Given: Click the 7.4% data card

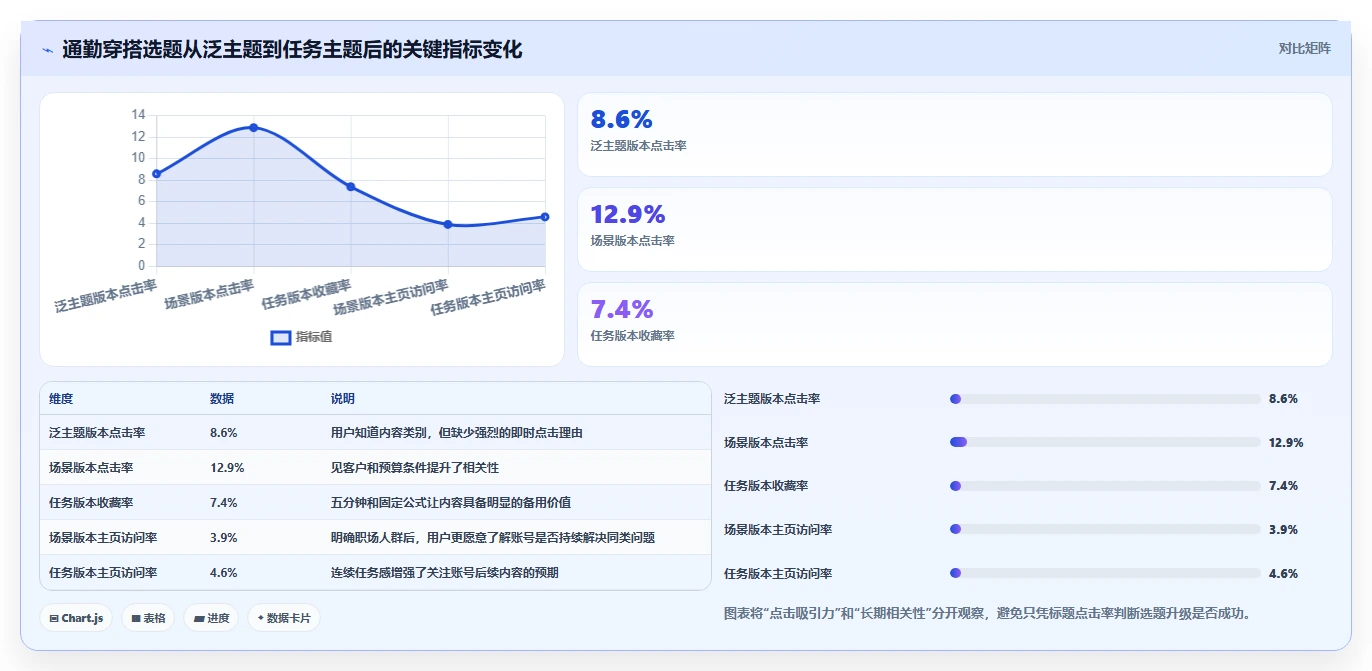Looking at the screenshot, I should 955,324.
